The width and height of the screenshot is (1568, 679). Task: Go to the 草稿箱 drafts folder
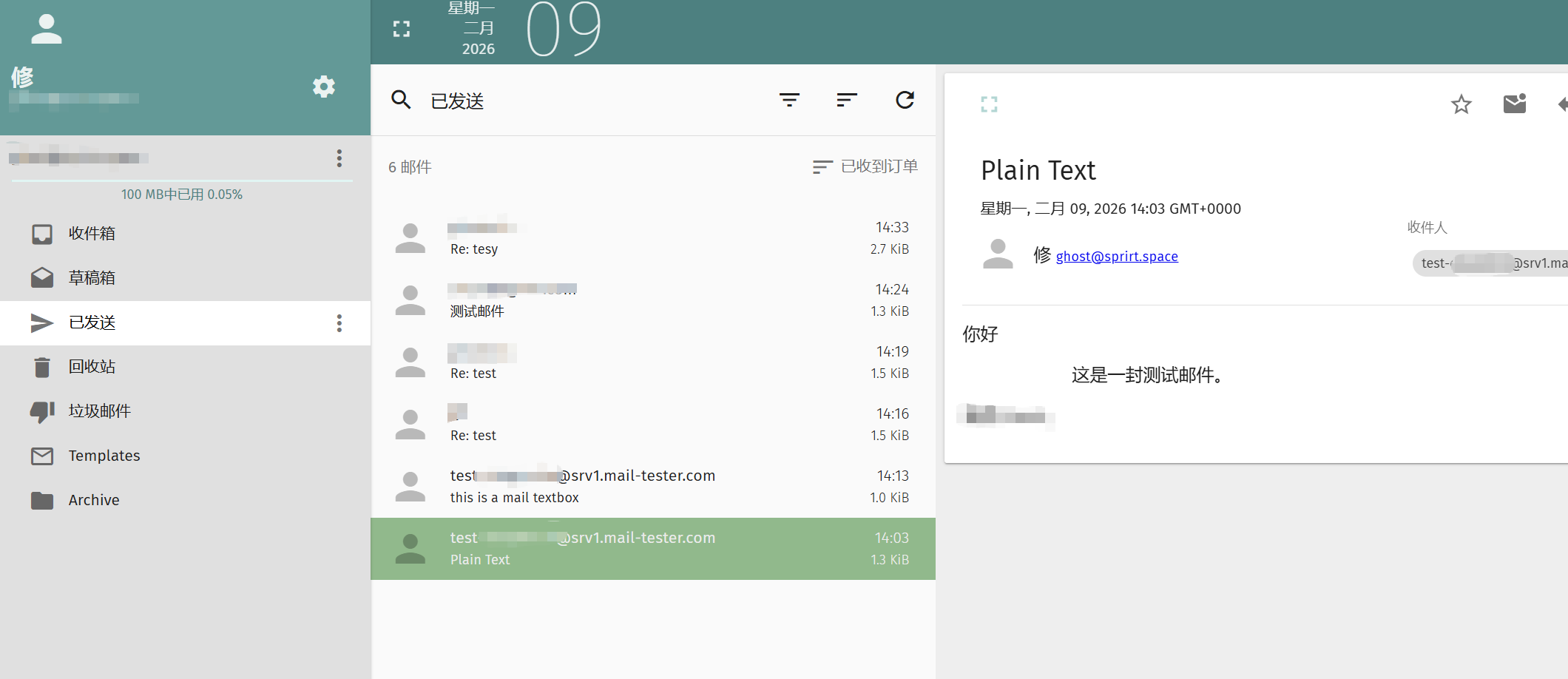click(x=92, y=278)
